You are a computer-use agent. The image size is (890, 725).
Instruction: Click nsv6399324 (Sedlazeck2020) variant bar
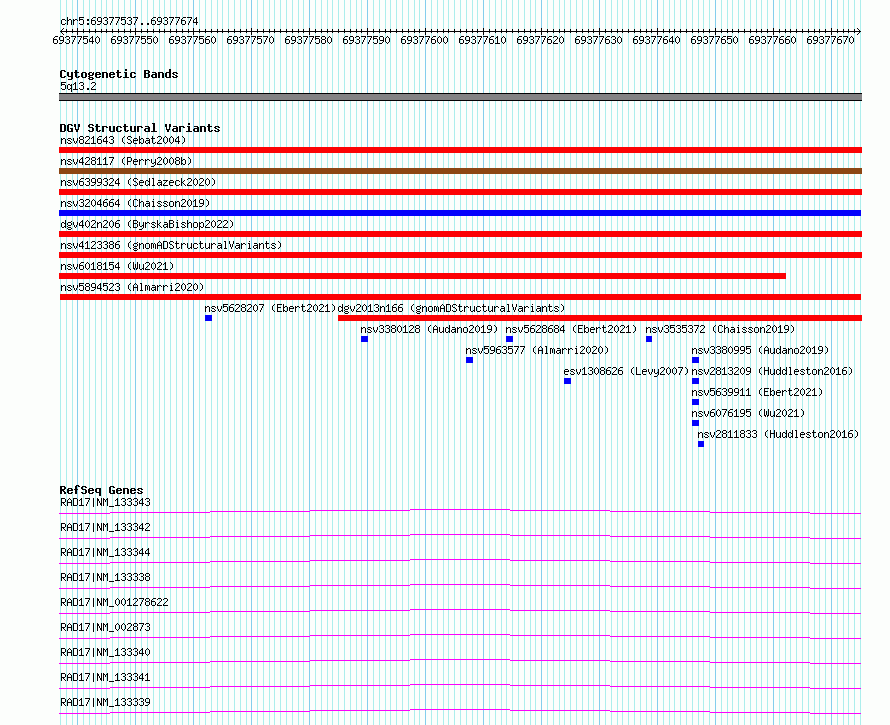(460, 192)
